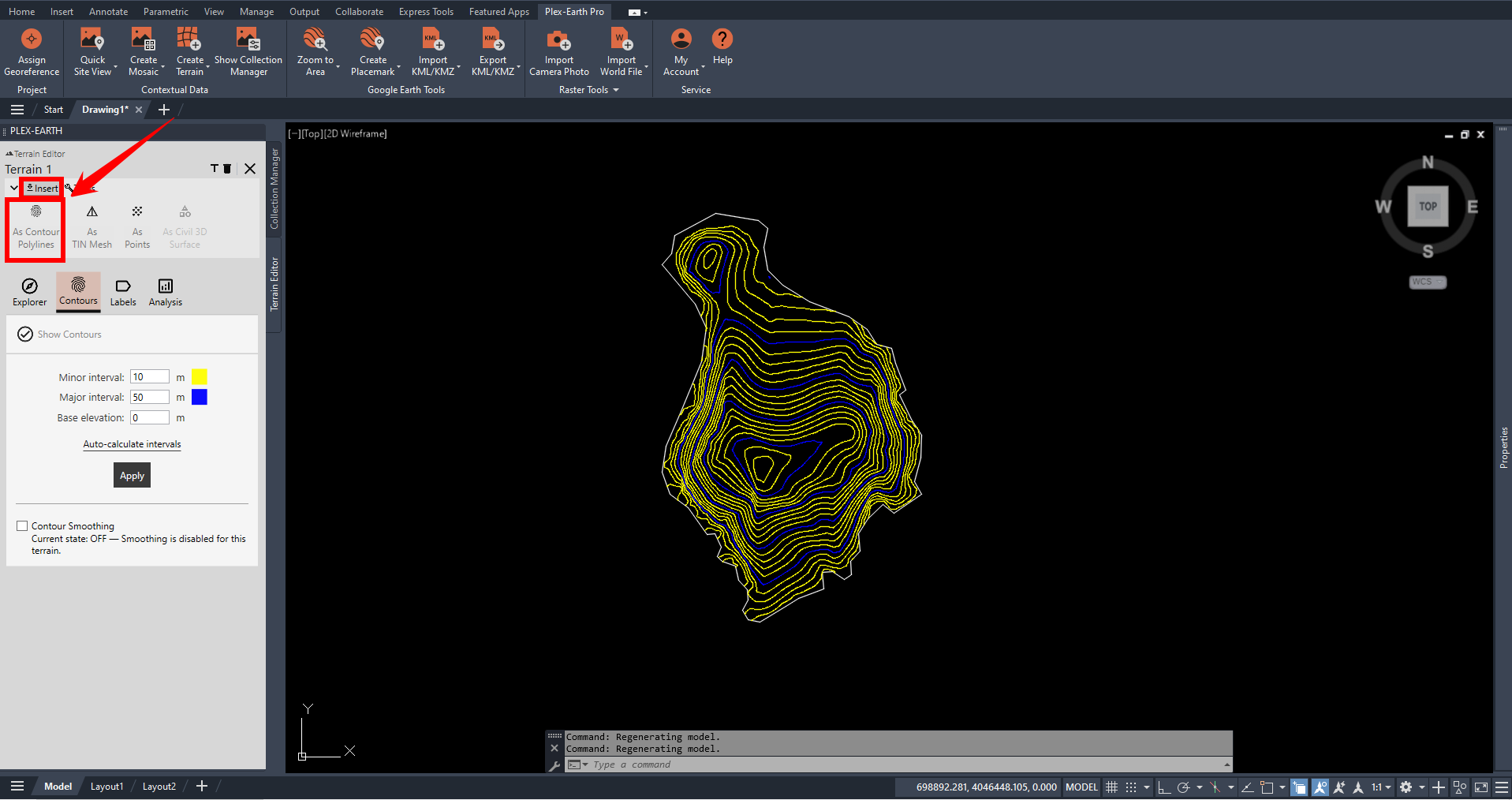
Task: Click the Apply button
Action: (x=132, y=476)
